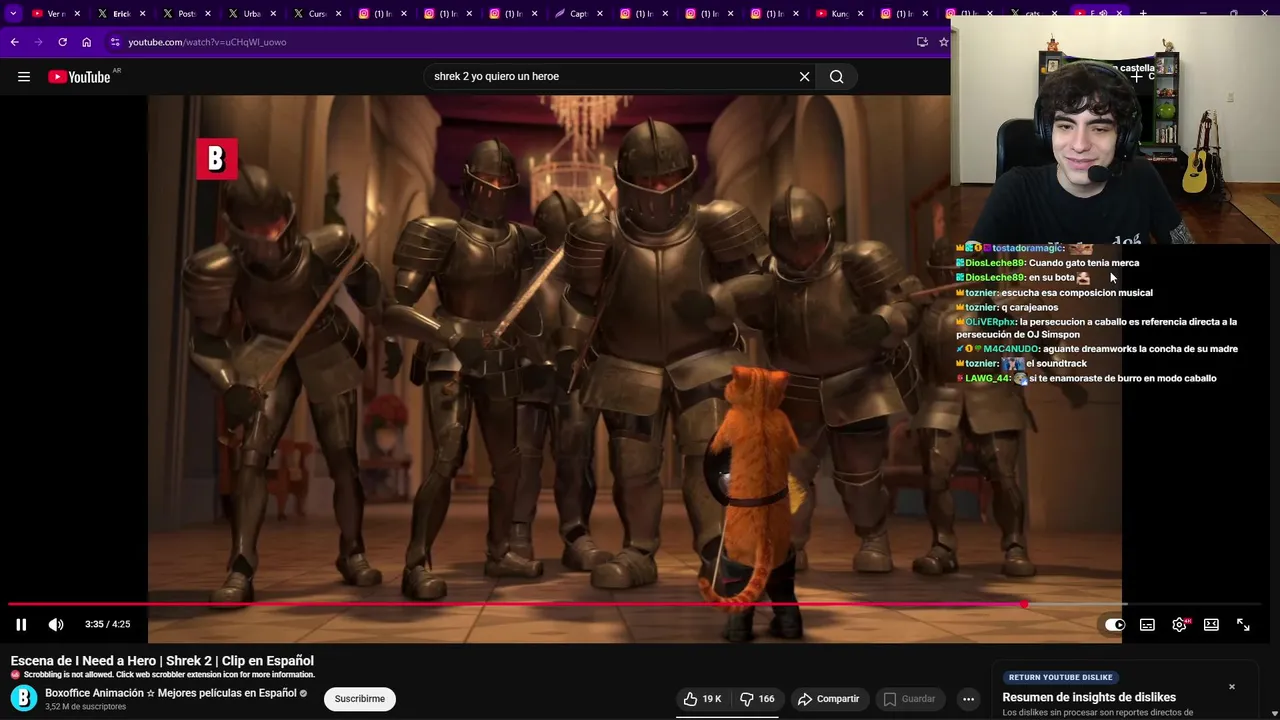Viewport: 1280px width, 720px height.
Task: Toggle the autoplay switch in the player
Action: point(1114,625)
